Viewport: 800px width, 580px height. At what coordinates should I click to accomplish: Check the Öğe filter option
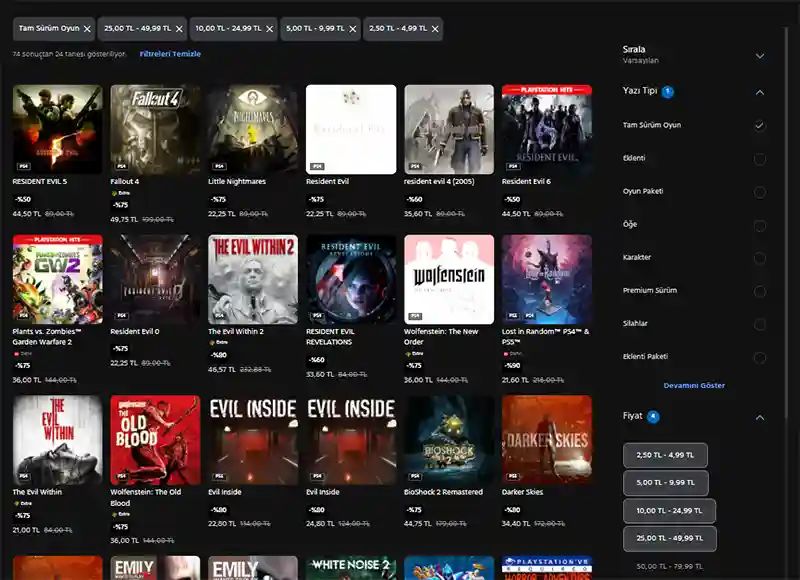759,225
